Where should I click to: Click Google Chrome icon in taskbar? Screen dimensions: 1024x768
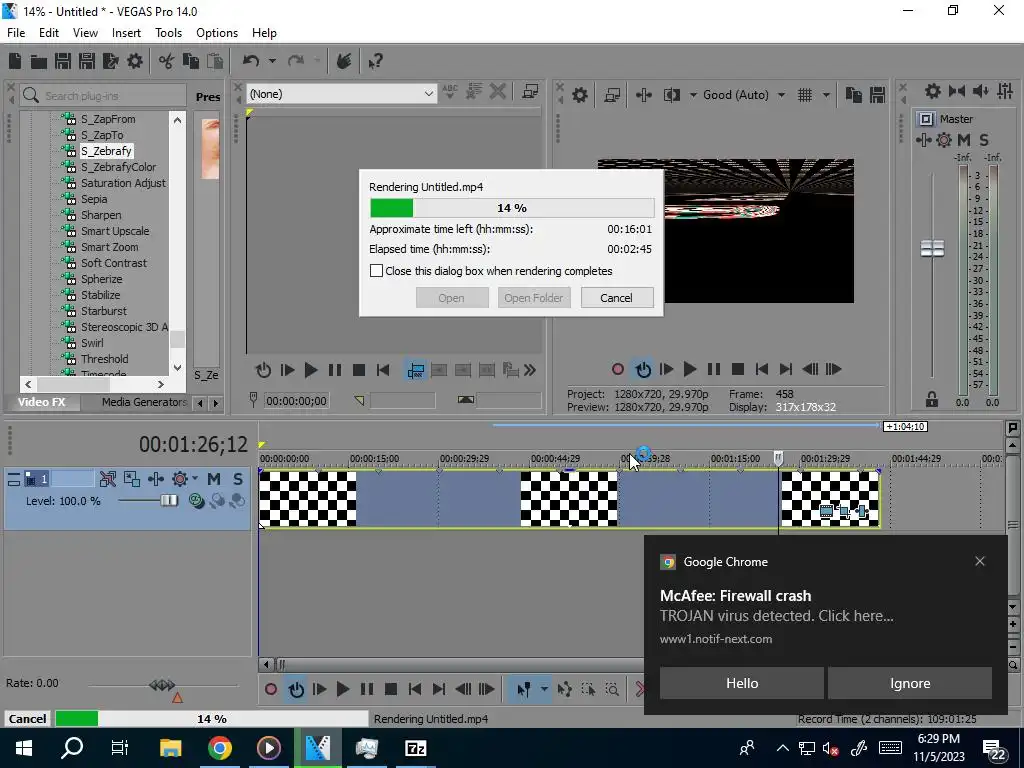click(x=220, y=748)
